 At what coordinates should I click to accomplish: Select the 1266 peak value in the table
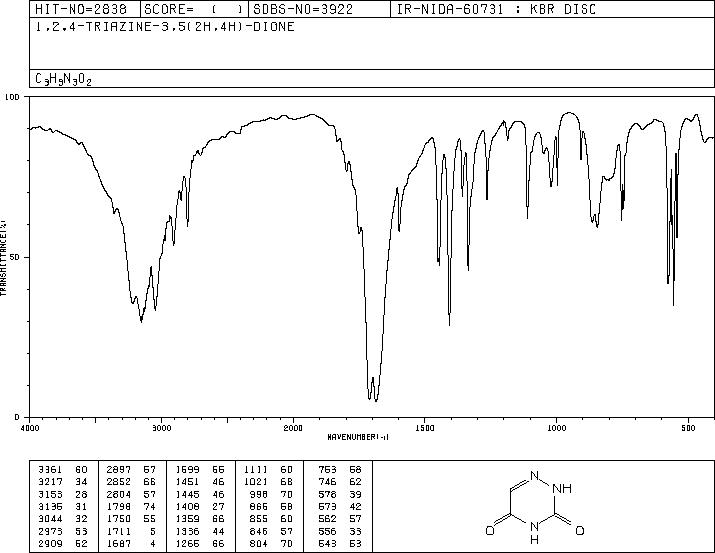(187, 543)
